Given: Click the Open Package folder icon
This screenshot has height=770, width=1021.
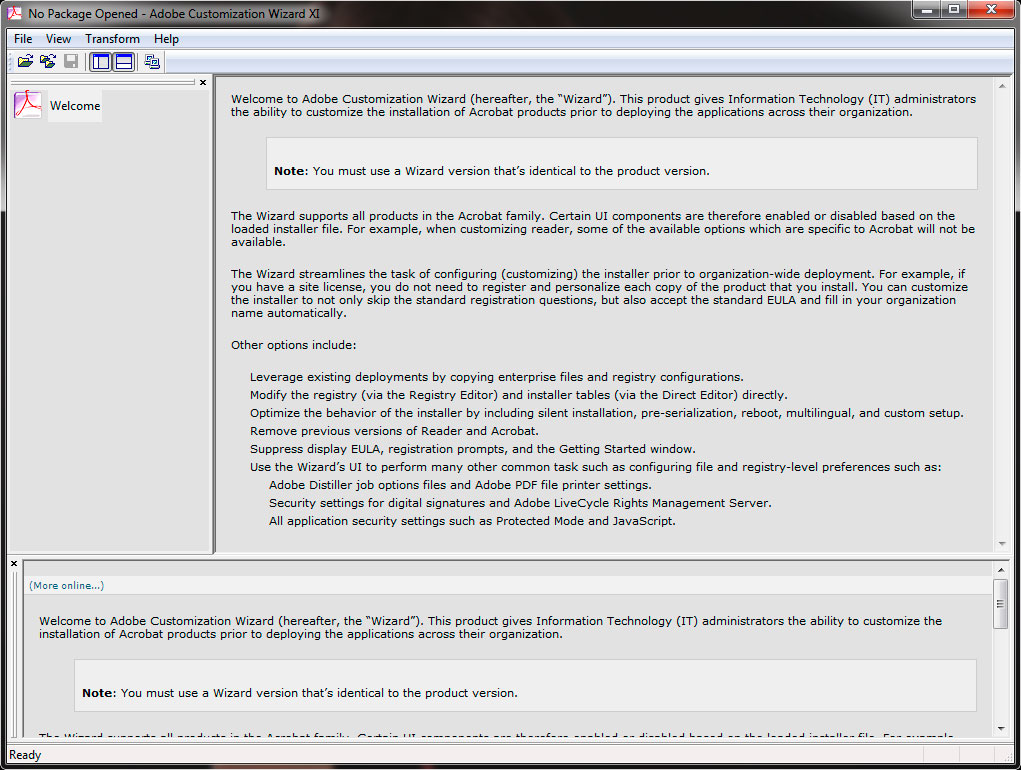Looking at the screenshot, I should coord(25,62).
